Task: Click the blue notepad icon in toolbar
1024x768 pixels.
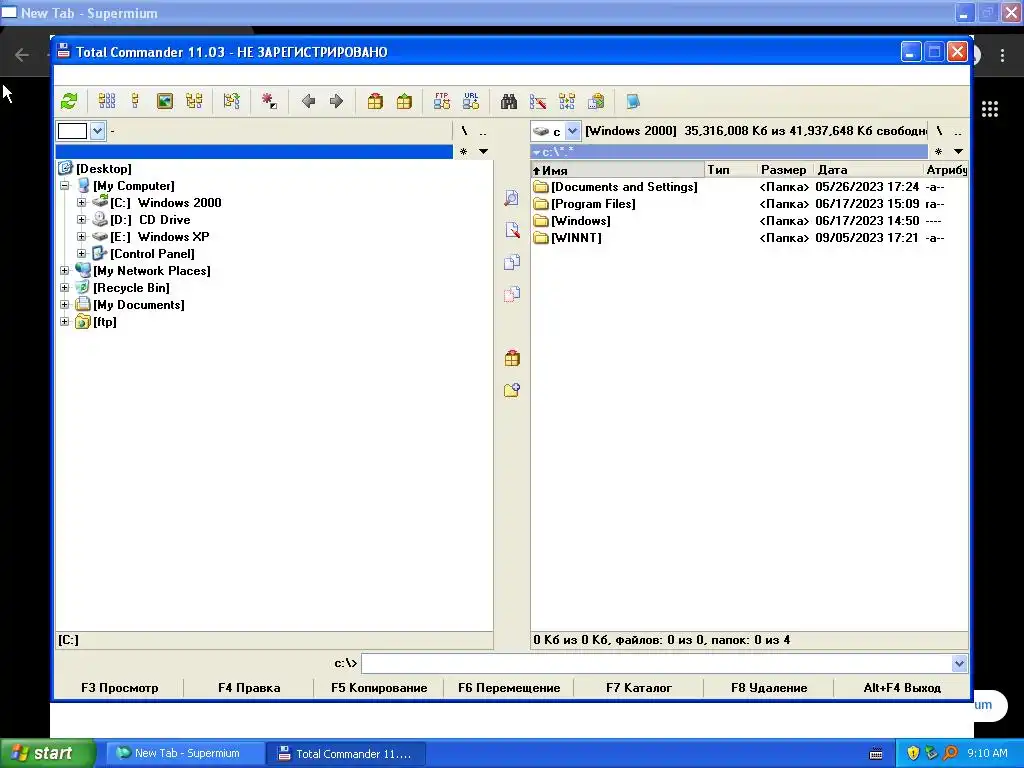Action: (x=633, y=101)
